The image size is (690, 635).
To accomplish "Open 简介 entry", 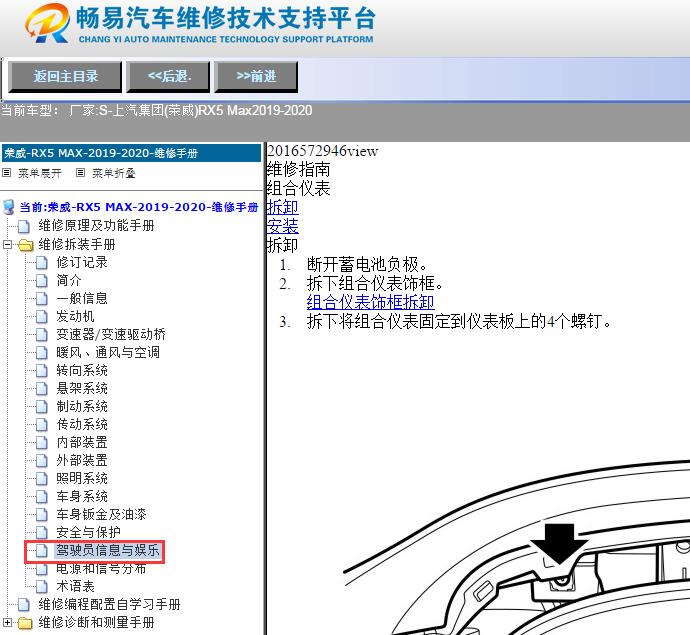I will pyautogui.click(x=69, y=280).
